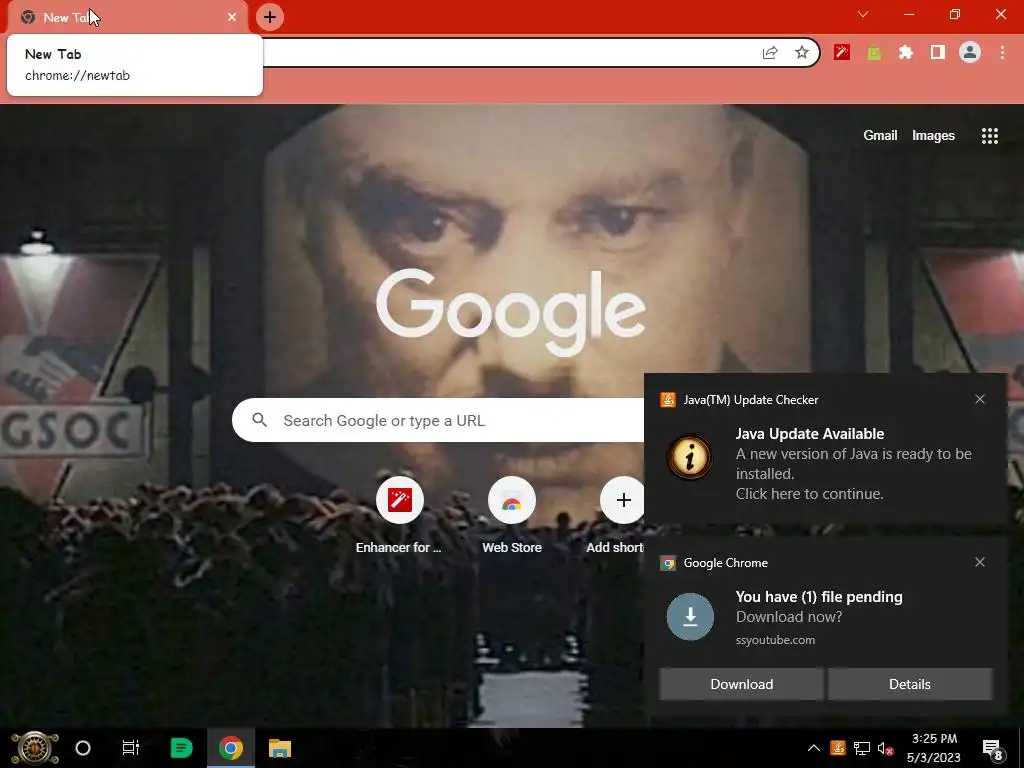Viewport: 1024px width, 768px height.
Task: Click the magnifier icon in search box
Action: coord(260,420)
